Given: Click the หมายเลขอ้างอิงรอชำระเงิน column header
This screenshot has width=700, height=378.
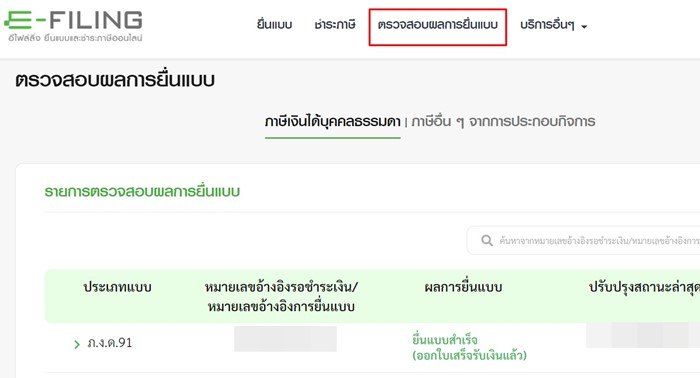Looking at the screenshot, I should [281, 297].
